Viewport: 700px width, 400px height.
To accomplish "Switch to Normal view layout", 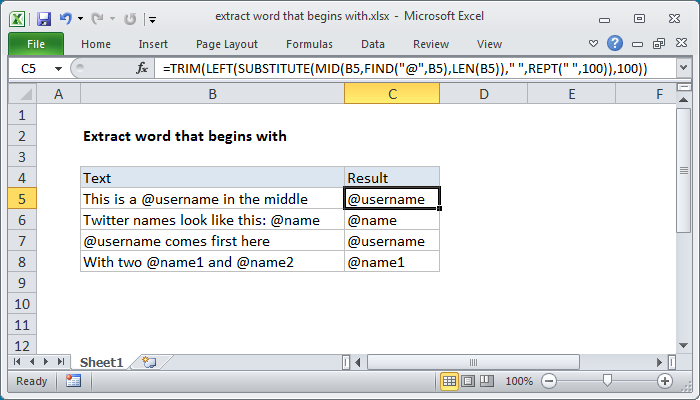I will click(450, 381).
